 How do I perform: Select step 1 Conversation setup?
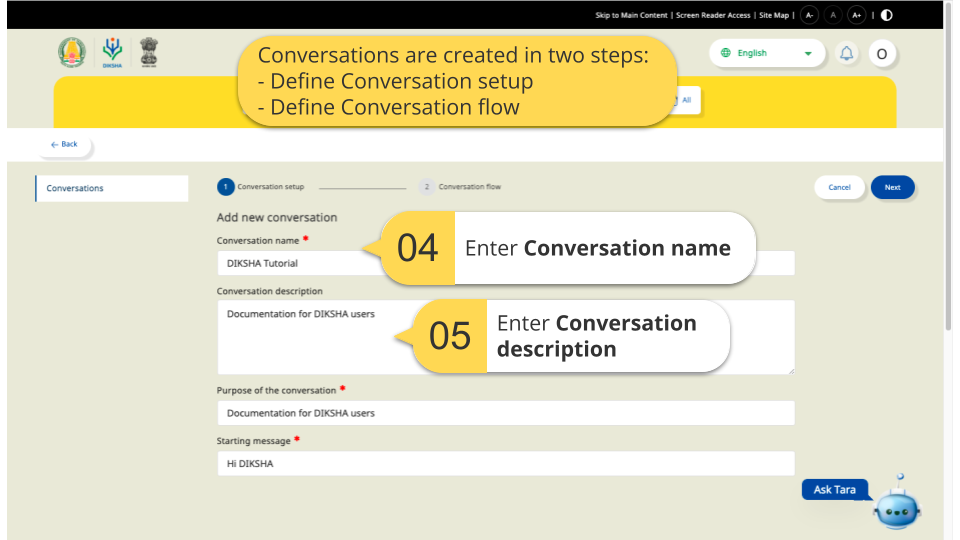pos(262,187)
